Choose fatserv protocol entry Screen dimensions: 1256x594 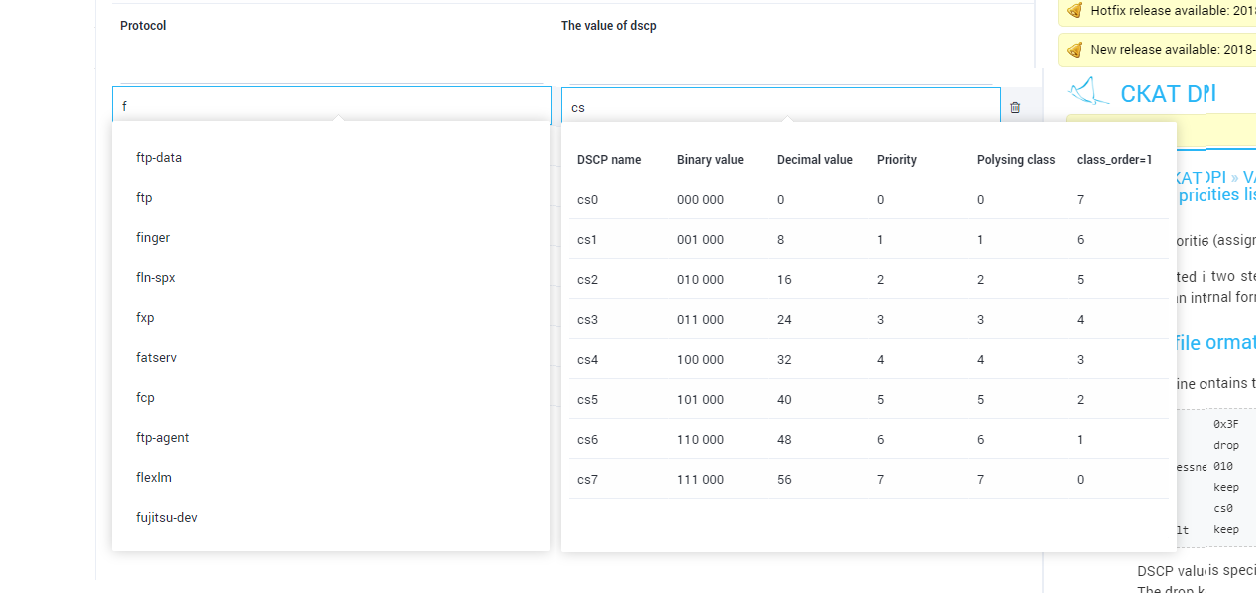(x=156, y=358)
